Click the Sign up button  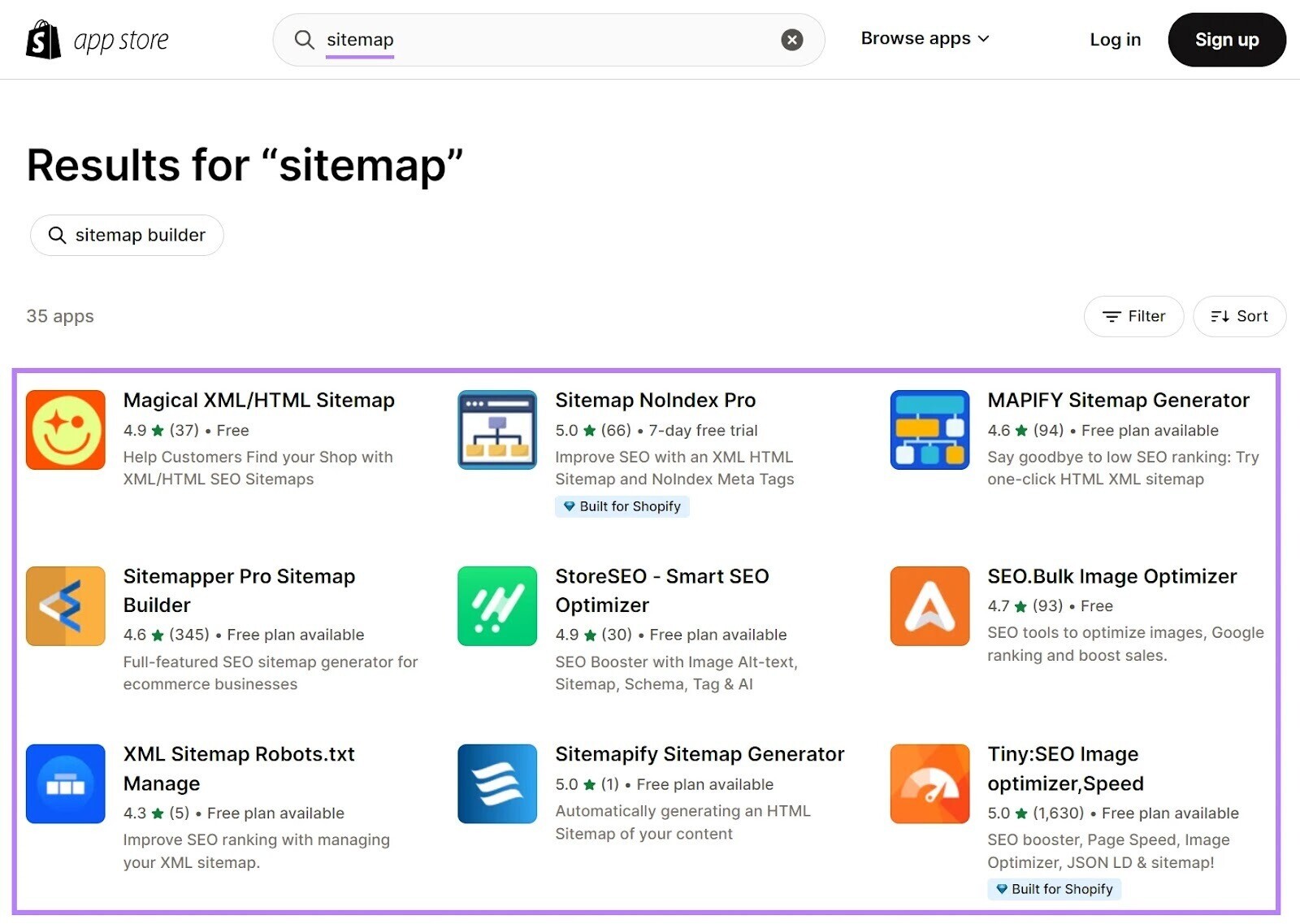coord(1227,39)
